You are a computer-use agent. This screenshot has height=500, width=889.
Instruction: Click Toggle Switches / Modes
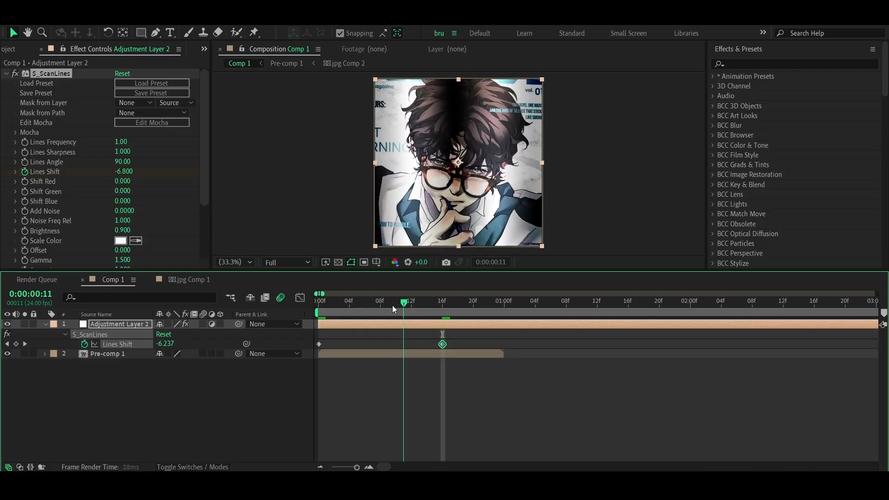192,467
